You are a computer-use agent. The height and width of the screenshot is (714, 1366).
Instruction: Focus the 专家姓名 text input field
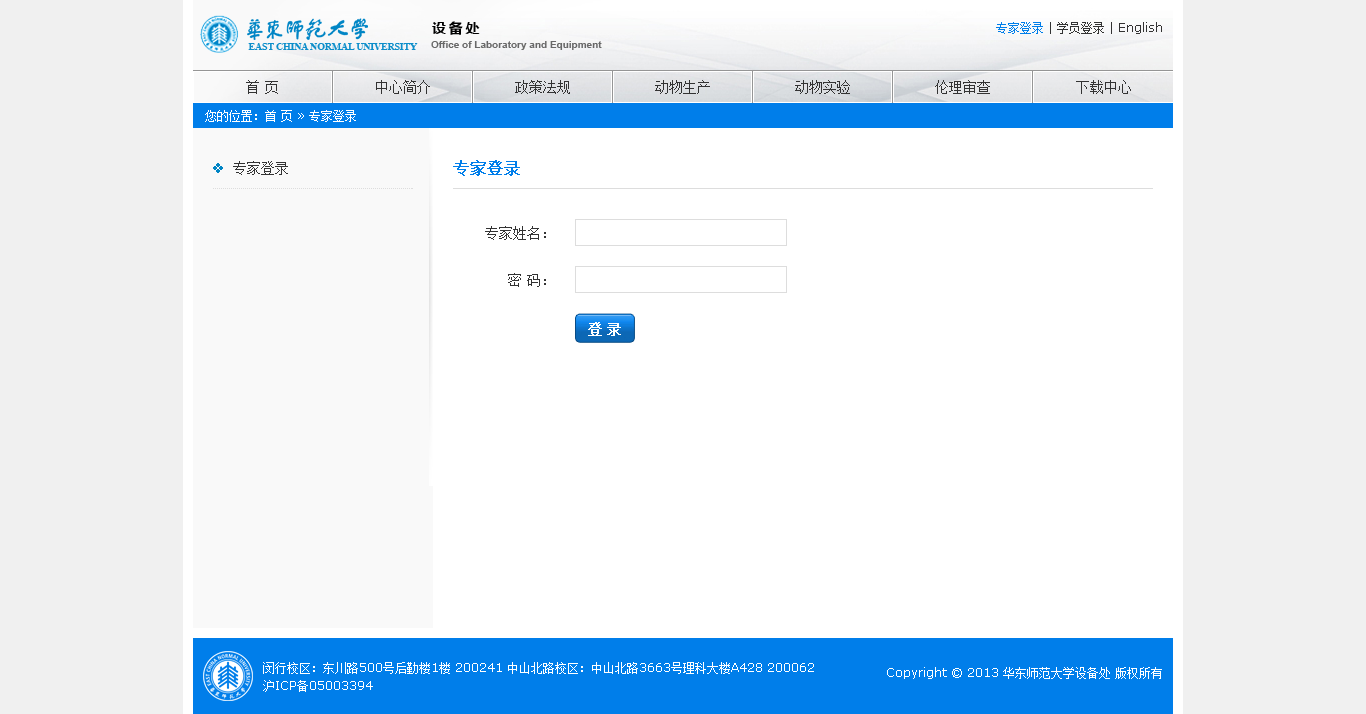tap(680, 233)
